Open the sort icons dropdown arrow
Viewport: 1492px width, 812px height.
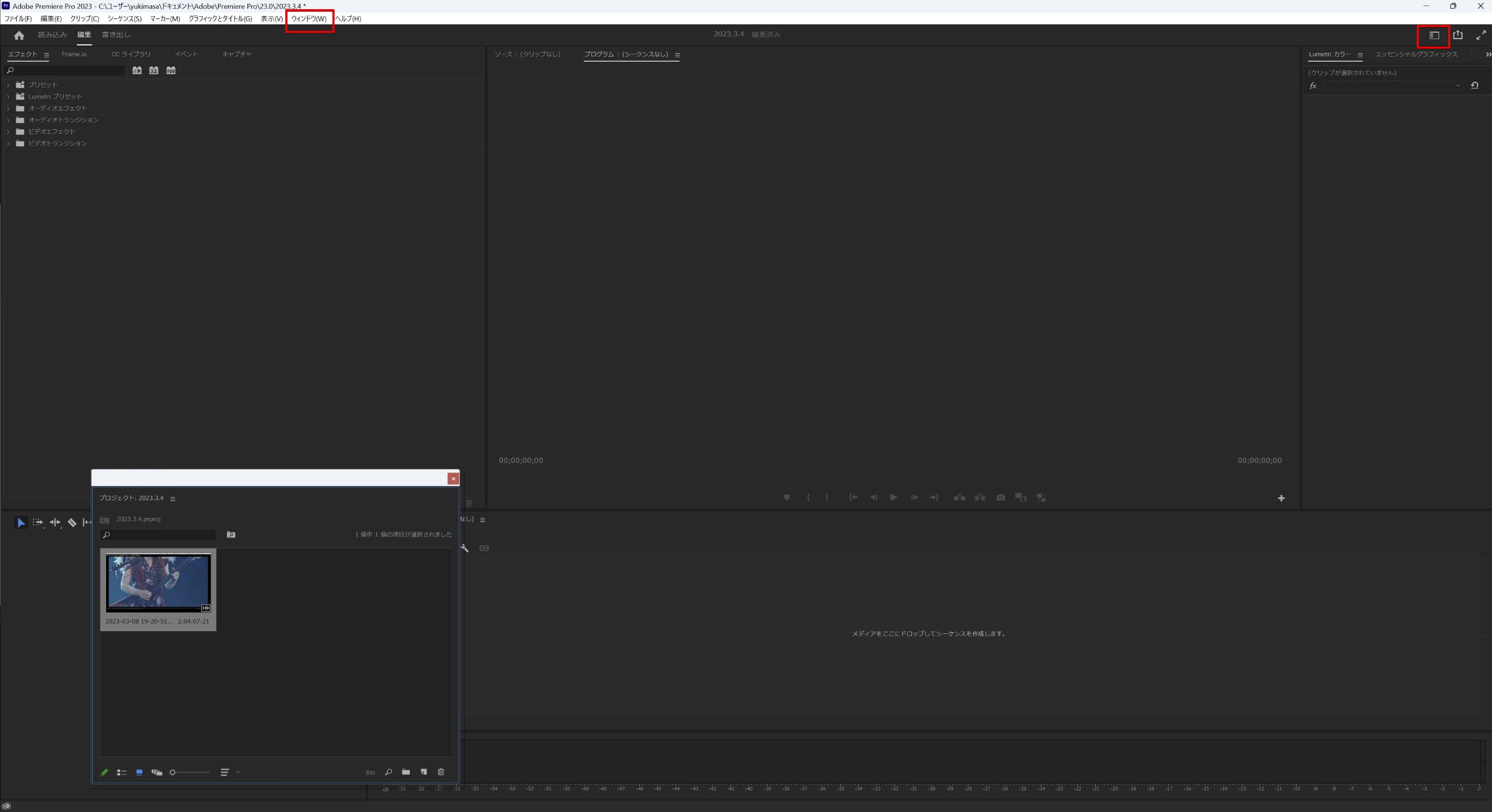[238, 772]
